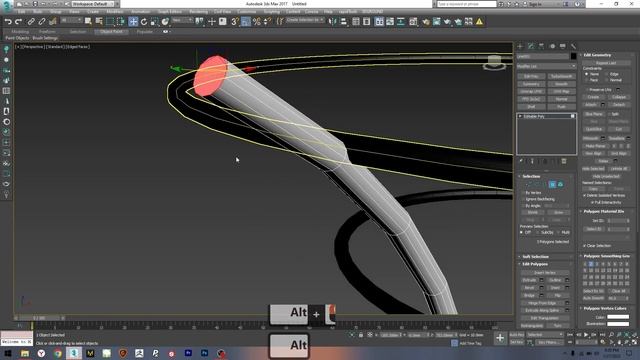This screenshot has width=640, height=360.
Task: Toggle the Percent Snap button
Action: (256, 21)
